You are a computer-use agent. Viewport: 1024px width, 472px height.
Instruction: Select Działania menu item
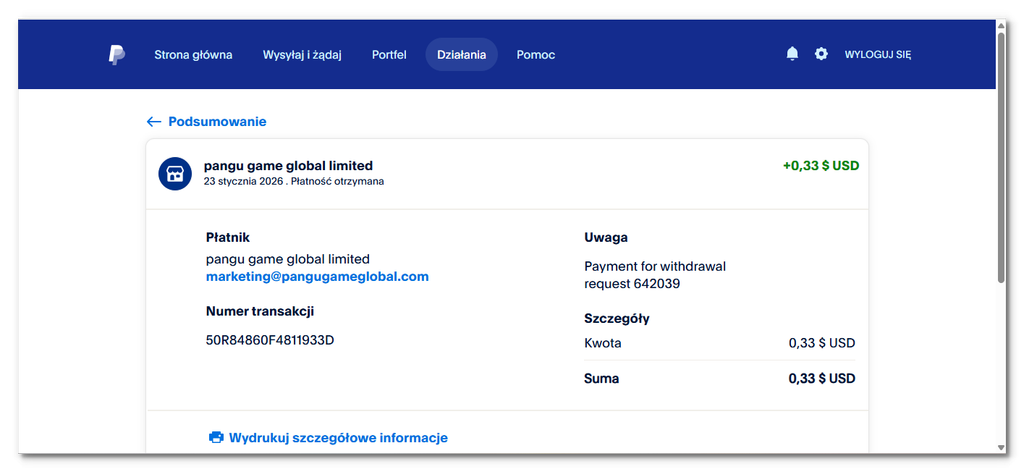pos(462,55)
